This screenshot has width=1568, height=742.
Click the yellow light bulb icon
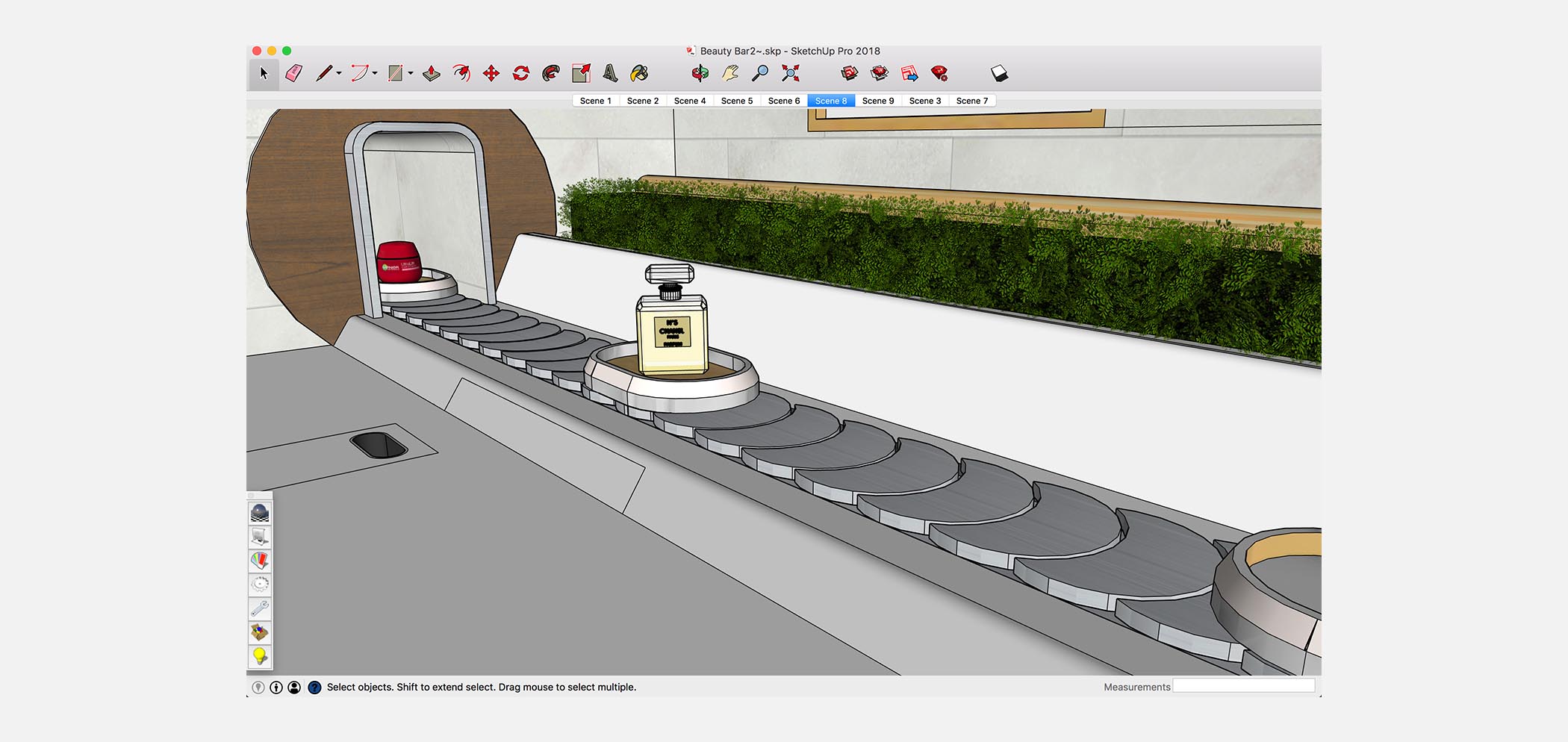260,656
